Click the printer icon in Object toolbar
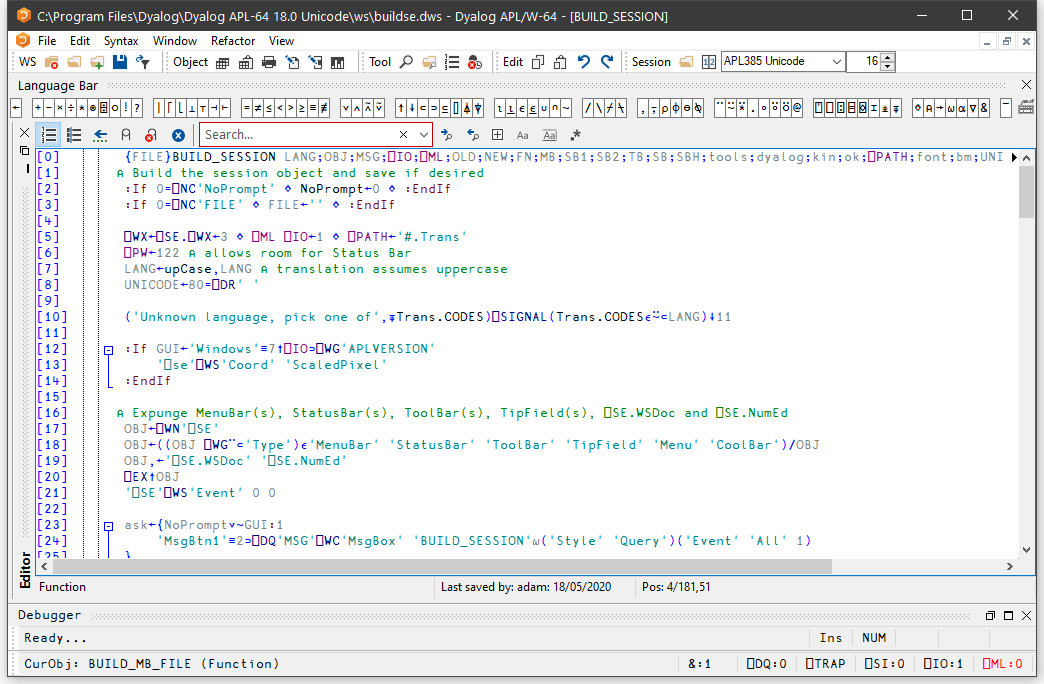This screenshot has height=684, width=1044. [269, 62]
